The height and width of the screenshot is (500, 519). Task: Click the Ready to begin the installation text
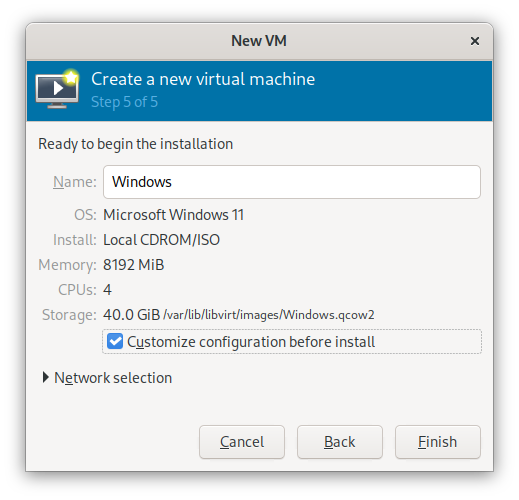tap(135, 144)
